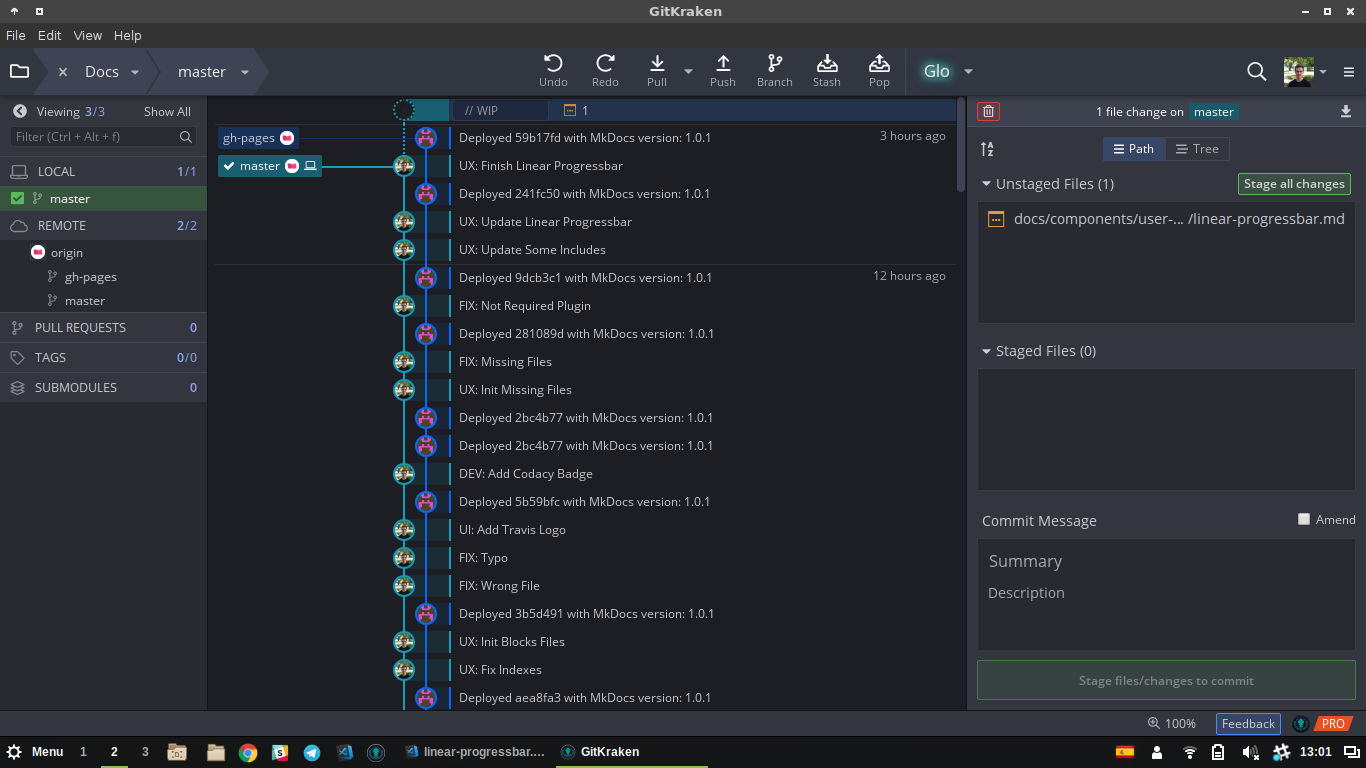Viewport: 1366px width, 768px height.
Task: Open the search magnifier icon
Action: tap(1256, 71)
